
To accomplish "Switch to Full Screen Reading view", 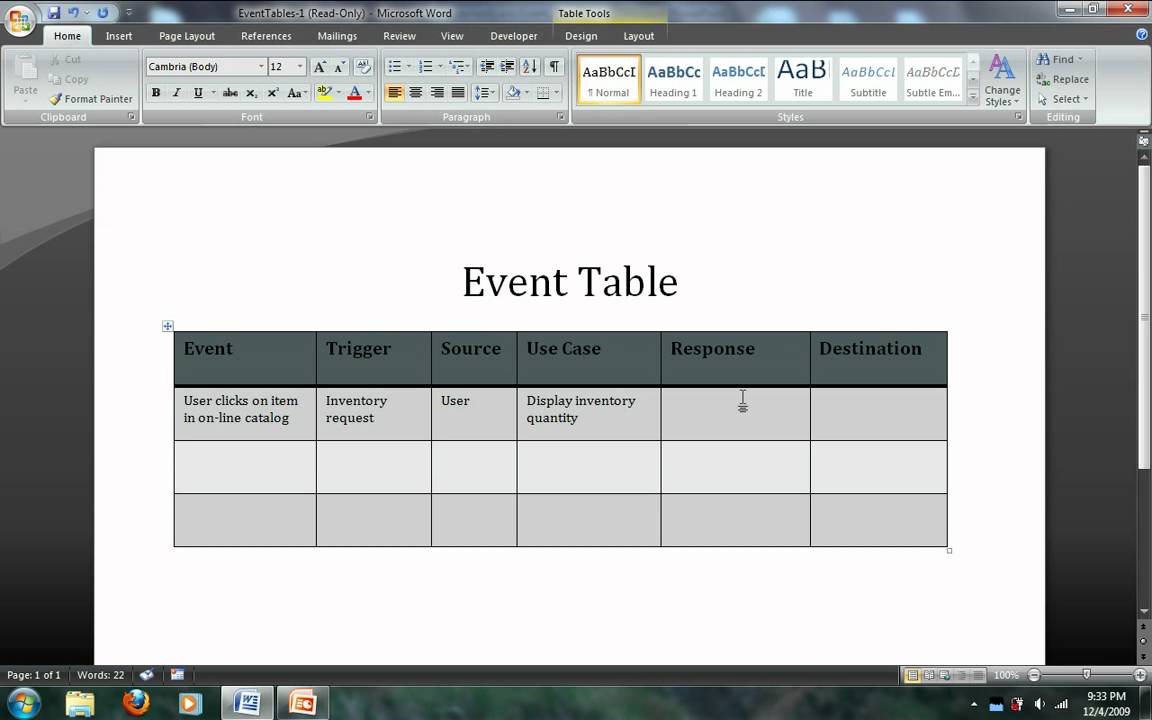I will click(929, 675).
